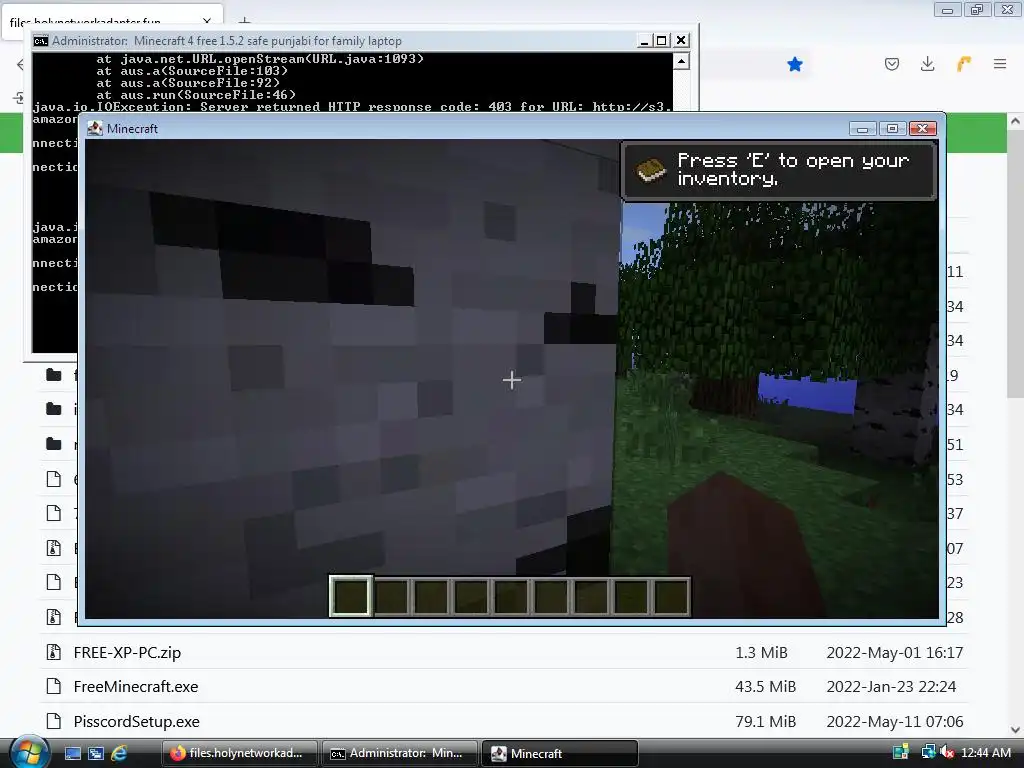Click the Switch Between Windows quick launch icon

(x=96, y=753)
